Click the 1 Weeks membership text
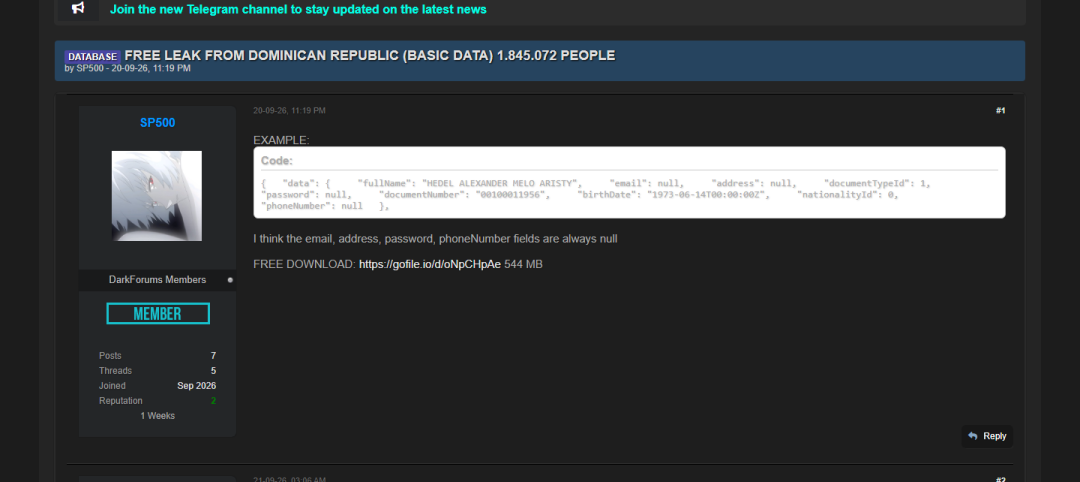Image resolution: width=1080 pixels, height=482 pixels. point(157,416)
